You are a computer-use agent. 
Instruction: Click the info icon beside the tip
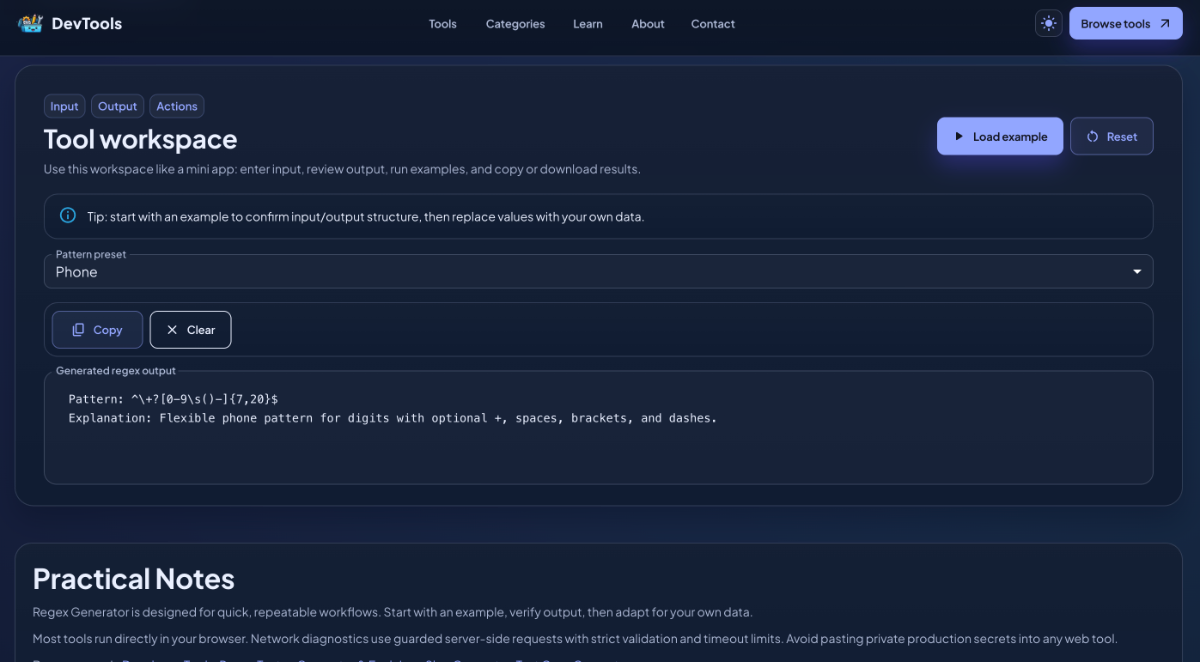pyautogui.click(x=68, y=215)
